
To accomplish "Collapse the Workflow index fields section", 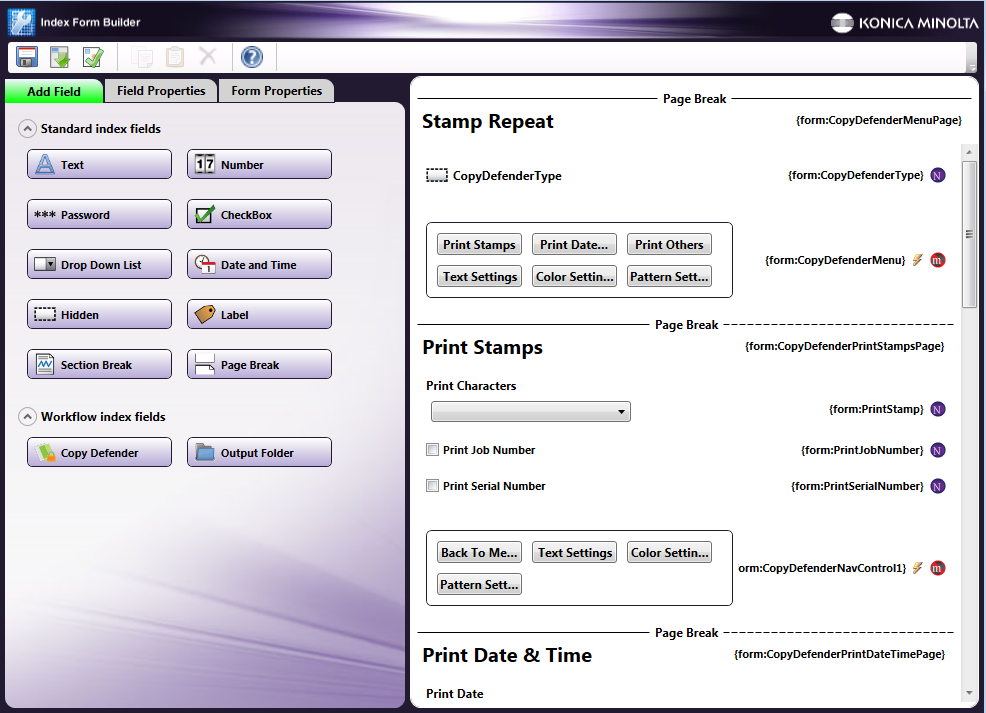I will coord(27,417).
